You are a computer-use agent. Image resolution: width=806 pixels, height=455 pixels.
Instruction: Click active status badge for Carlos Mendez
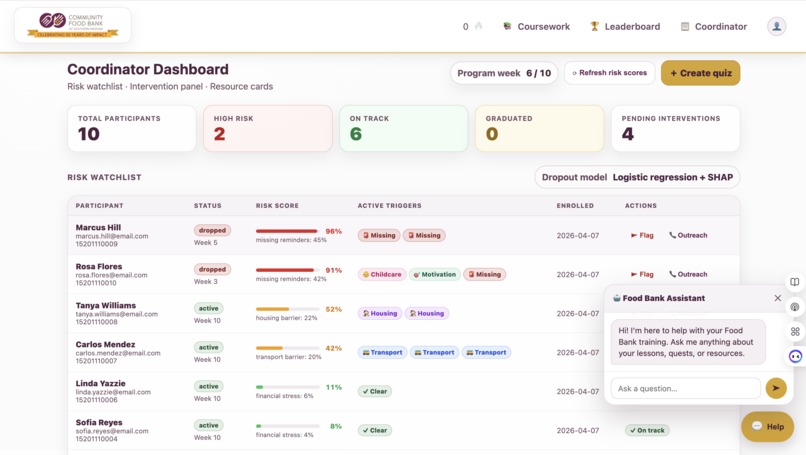point(208,348)
